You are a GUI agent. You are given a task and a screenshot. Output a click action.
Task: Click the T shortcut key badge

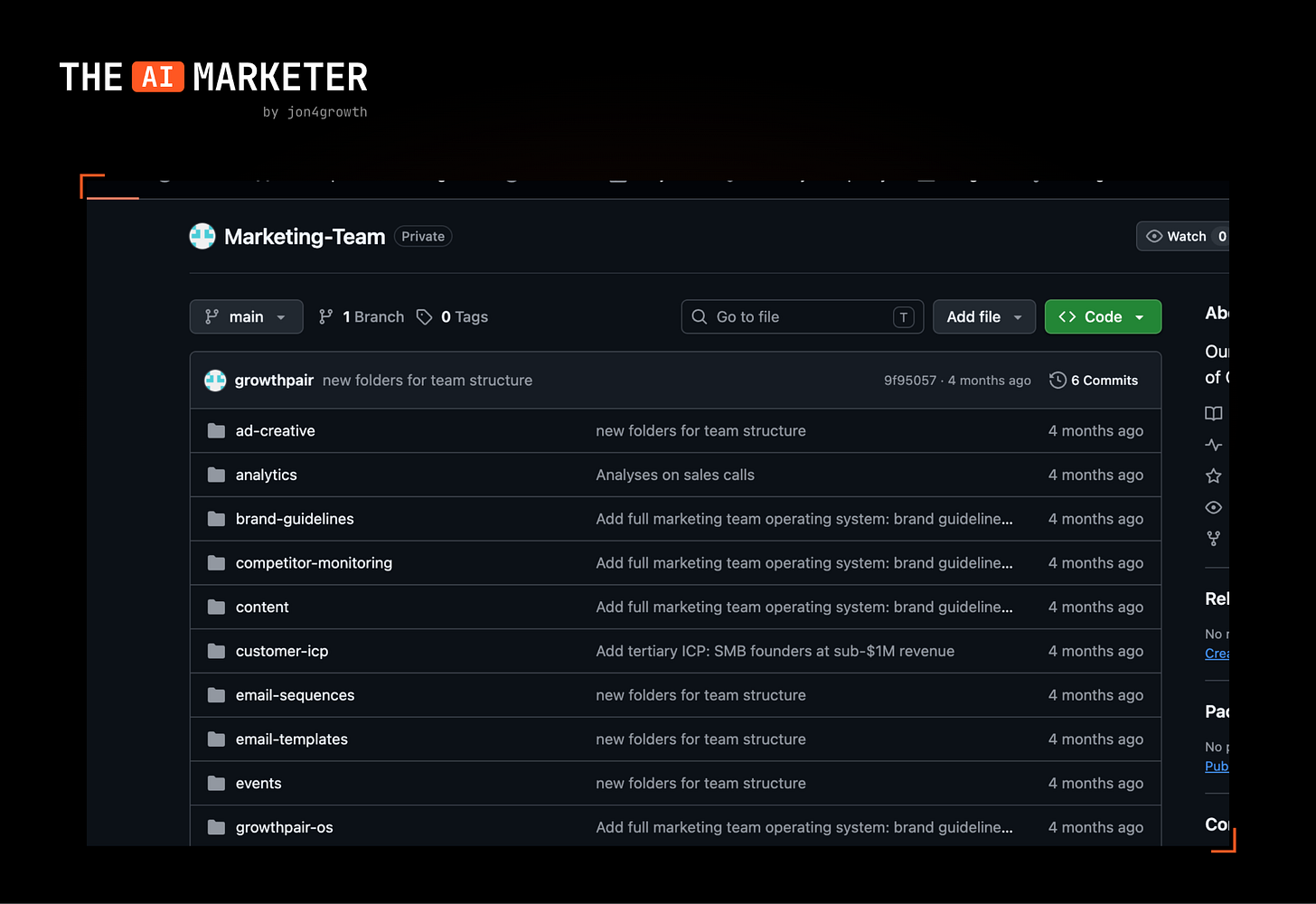904,316
